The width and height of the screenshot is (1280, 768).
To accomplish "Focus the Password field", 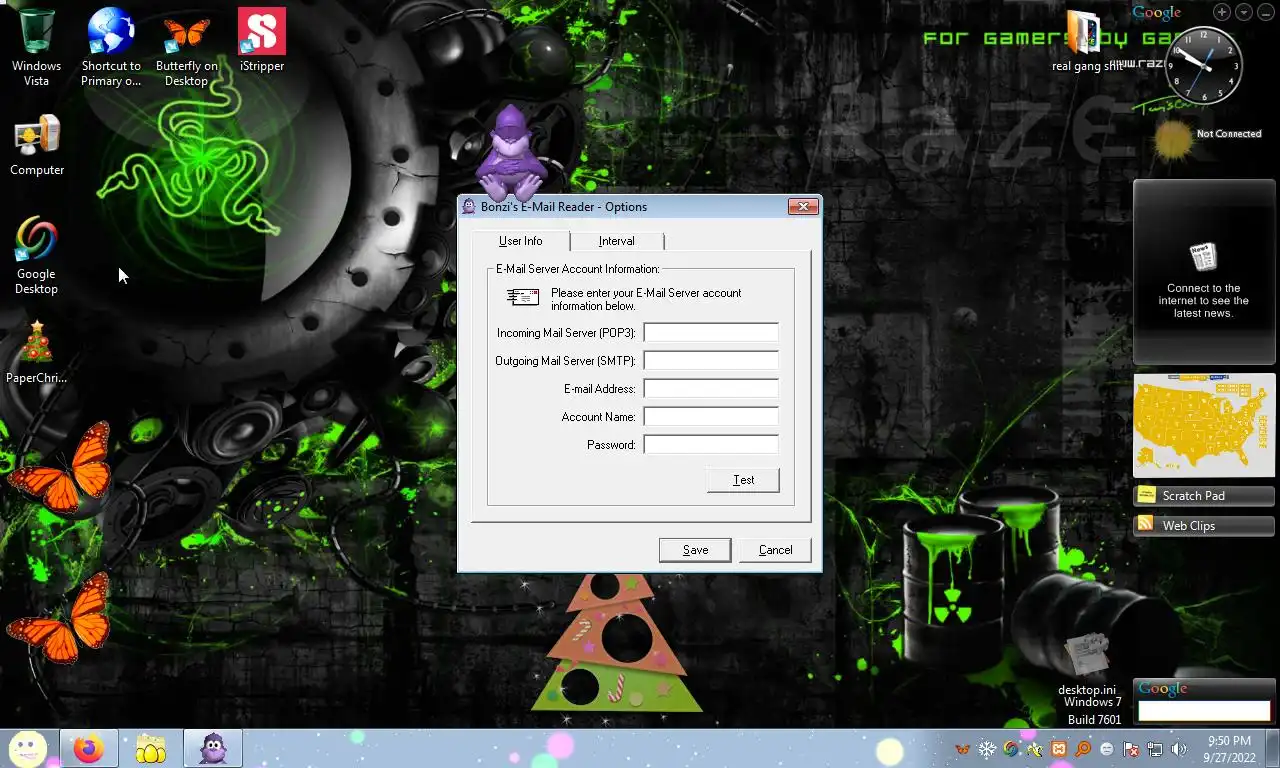I will [711, 444].
